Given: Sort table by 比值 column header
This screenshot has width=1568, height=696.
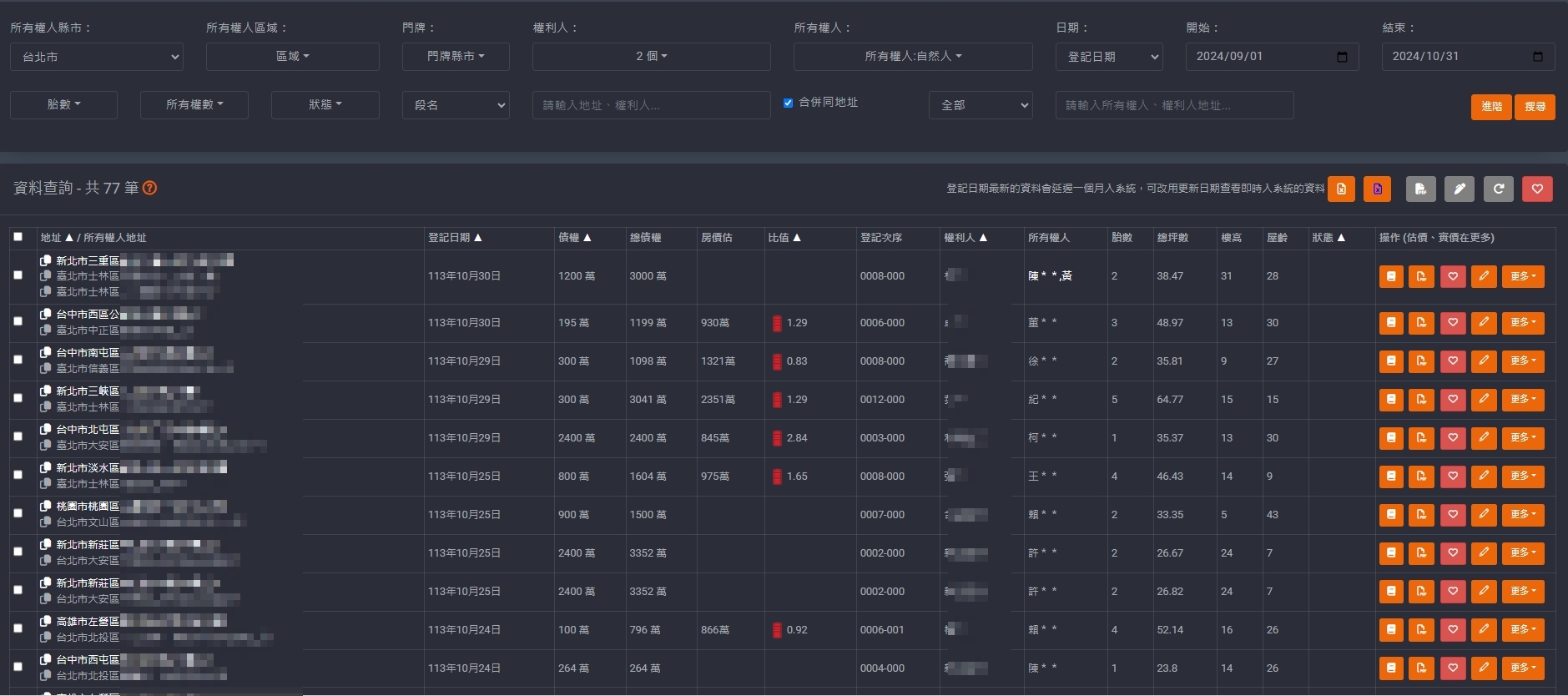Looking at the screenshot, I should pyautogui.click(x=784, y=238).
